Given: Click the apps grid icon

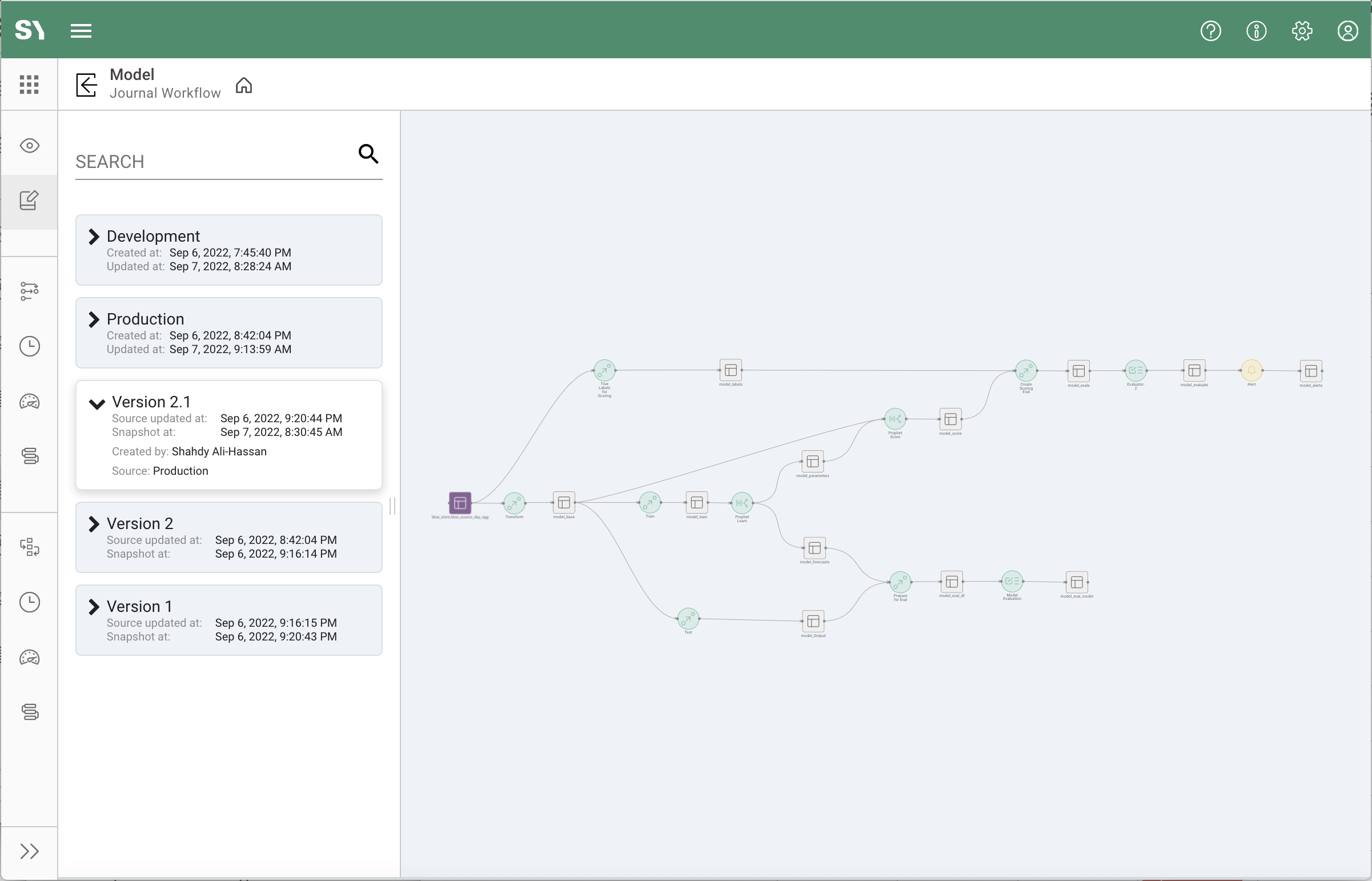Looking at the screenshot, I should [x=29, y=85].
